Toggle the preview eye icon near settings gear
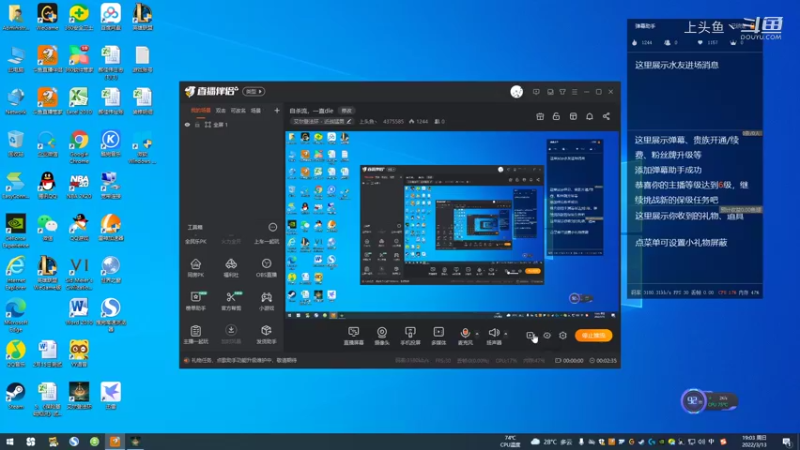This screenshot has height=450, width=800. click(x=547, y=335)
